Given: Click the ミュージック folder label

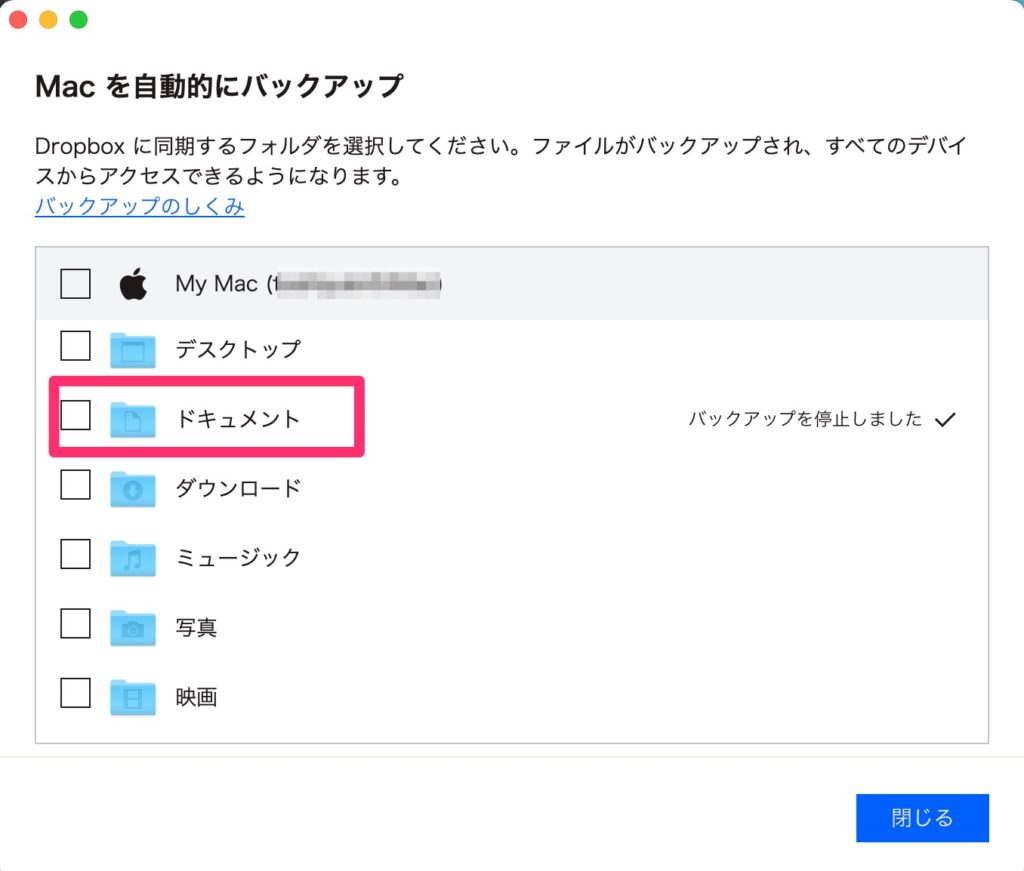Looking at the screenshot, I should pyautogui.click(x=238, y=558).
